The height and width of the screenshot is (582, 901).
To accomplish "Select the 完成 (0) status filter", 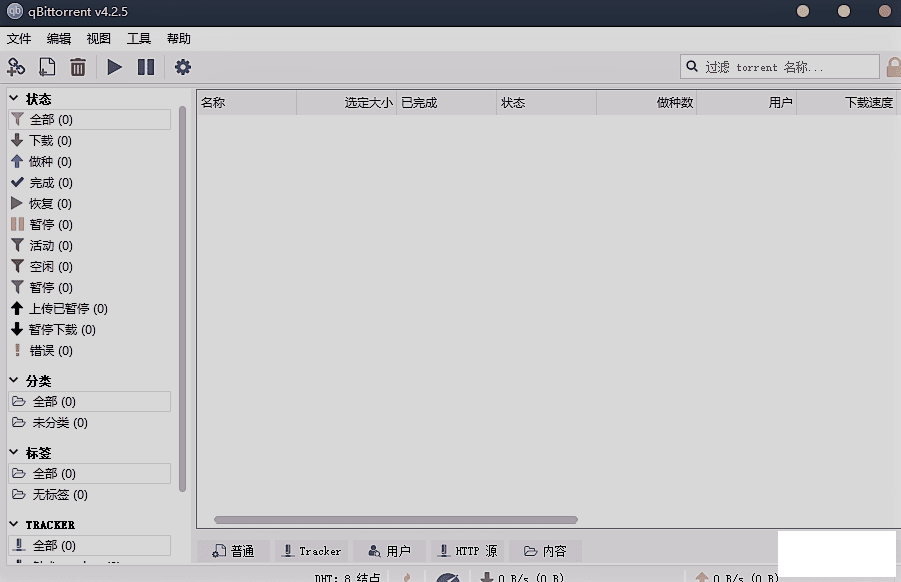I will tap(90, 183).
